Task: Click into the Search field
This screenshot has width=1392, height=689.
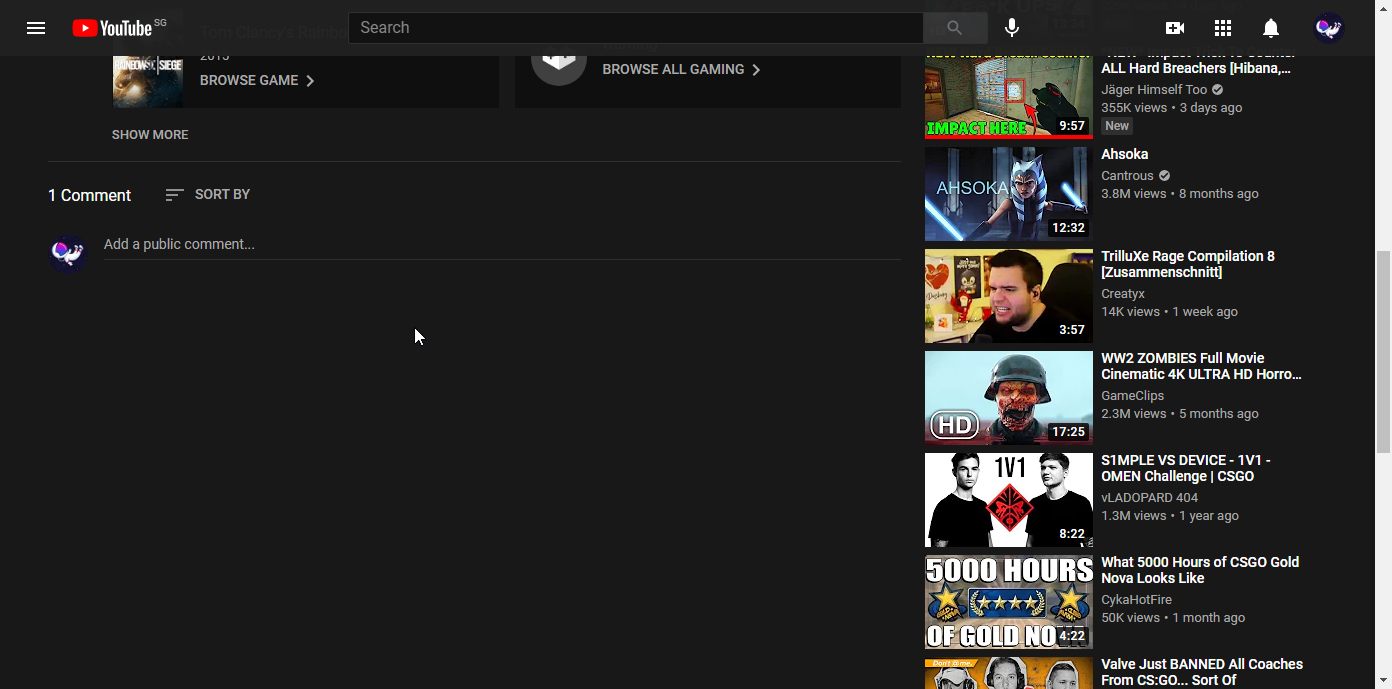Action: 635,28
